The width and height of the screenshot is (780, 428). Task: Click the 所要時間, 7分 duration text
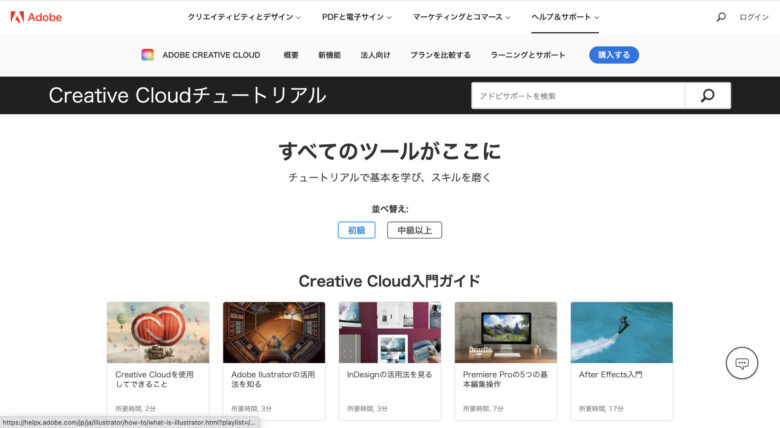point(483,409)
